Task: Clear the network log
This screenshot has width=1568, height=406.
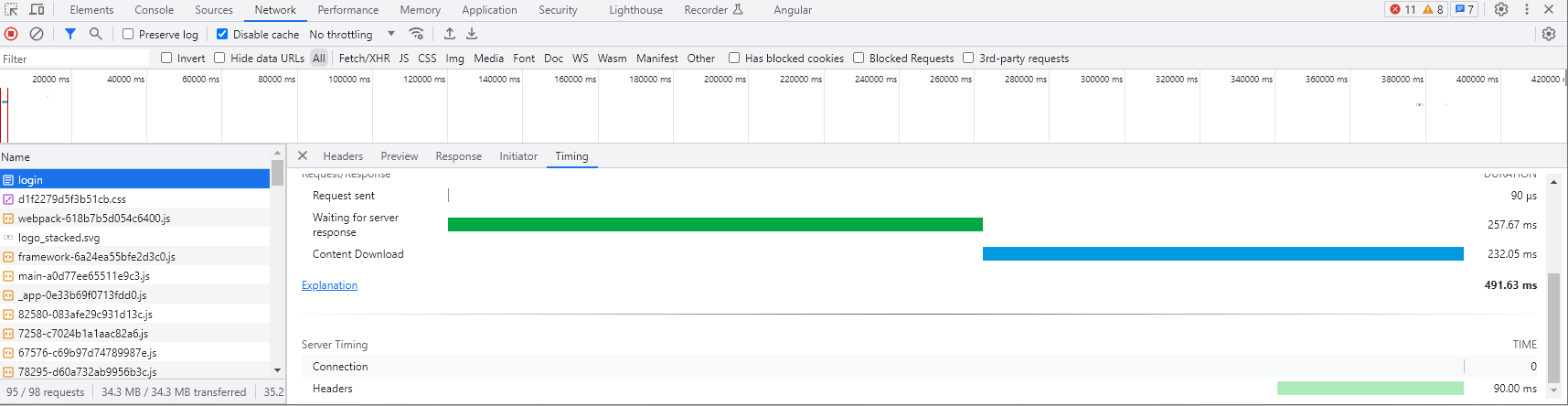Action: click(37, 34)
